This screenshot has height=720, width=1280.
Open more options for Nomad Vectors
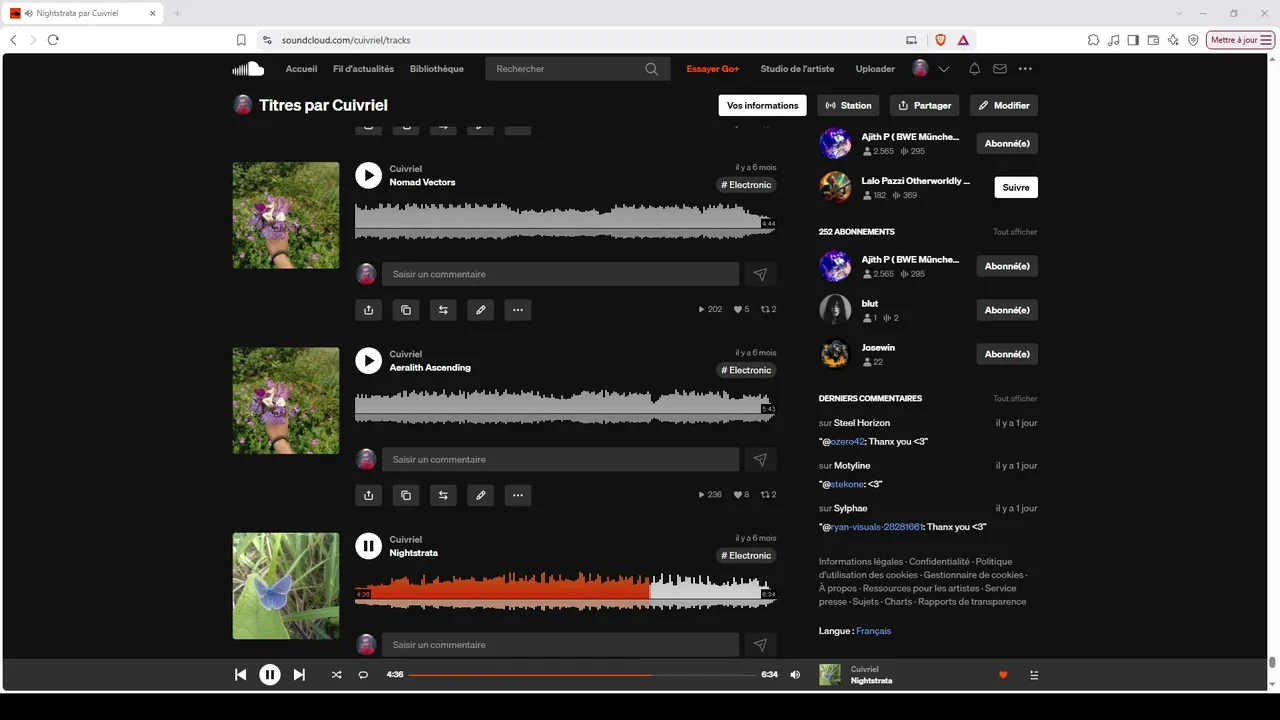[517, 310]
